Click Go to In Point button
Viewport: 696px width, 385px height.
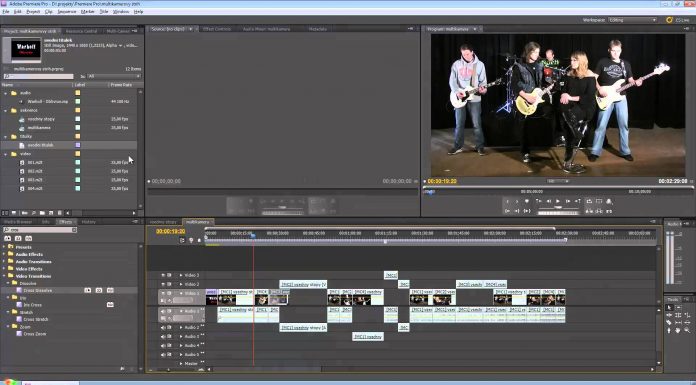[507, 211]
